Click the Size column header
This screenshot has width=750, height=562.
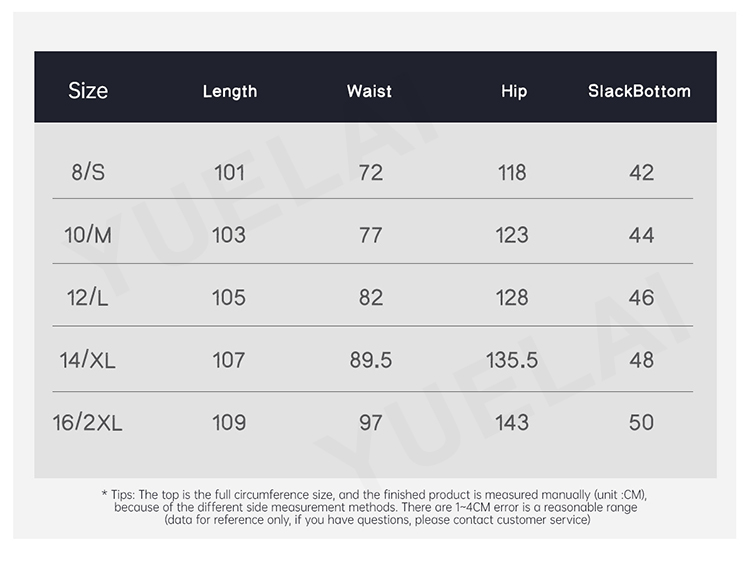[x=88, y=91]
